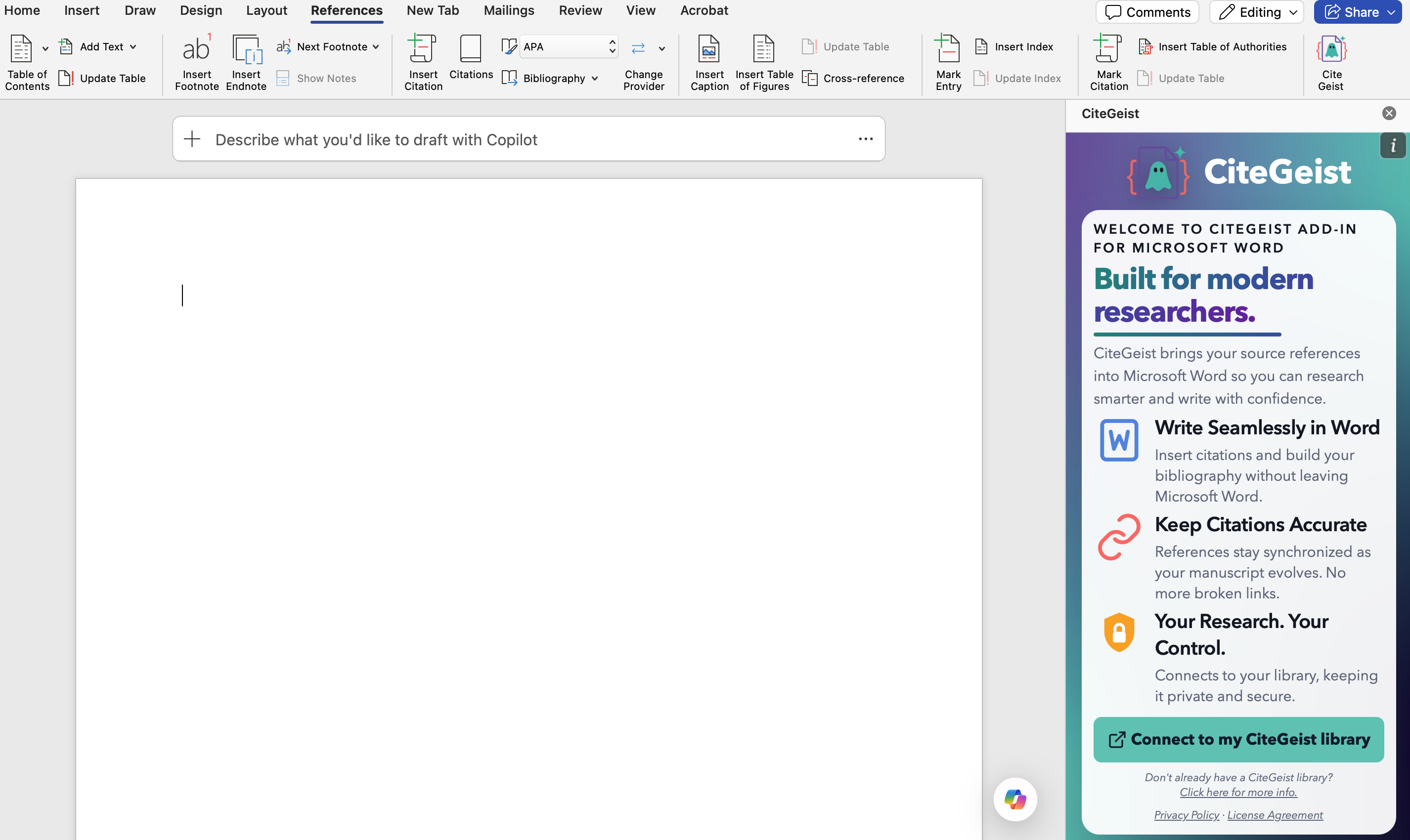Click the orange shield lock icon
1410x840 pixels.
click(1119, 632)
